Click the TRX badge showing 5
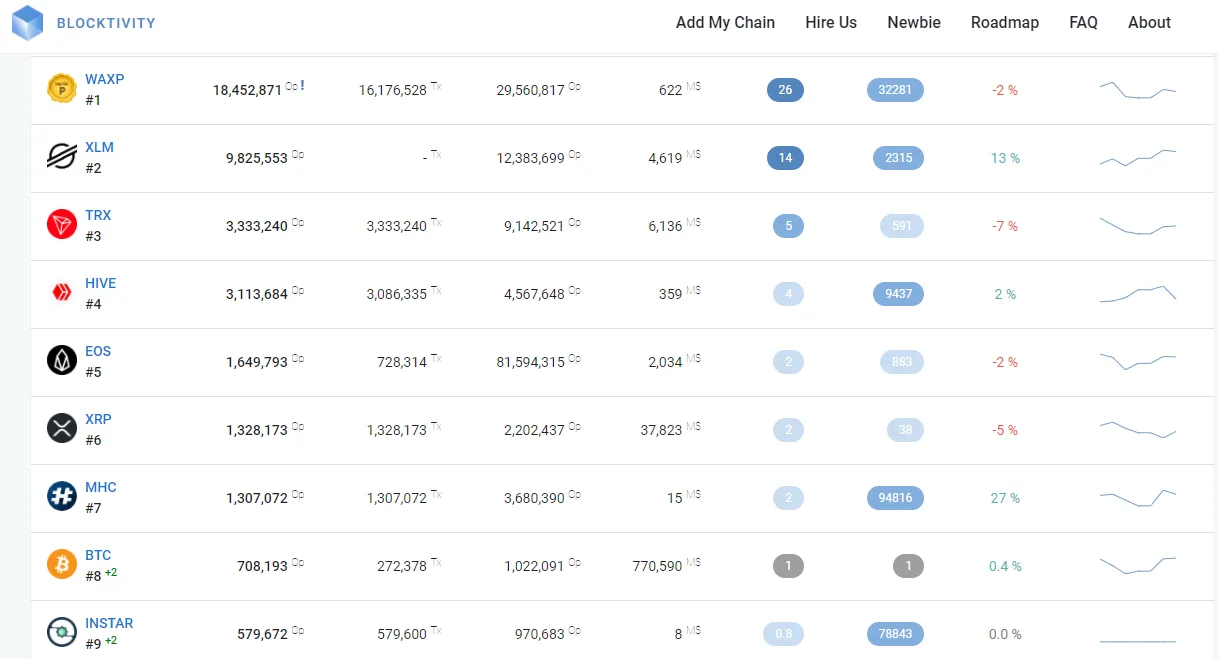Image resolution: width=1219 pixels, height=659 pixels. click(788, 226)
